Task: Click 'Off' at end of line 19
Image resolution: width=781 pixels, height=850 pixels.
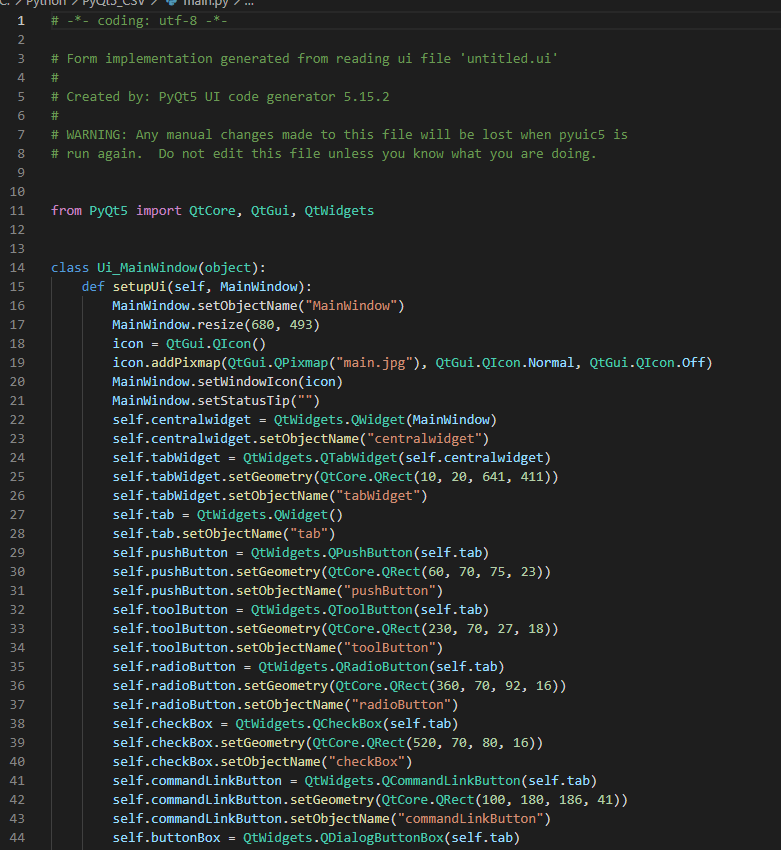Action: click(x=693, y=363)
